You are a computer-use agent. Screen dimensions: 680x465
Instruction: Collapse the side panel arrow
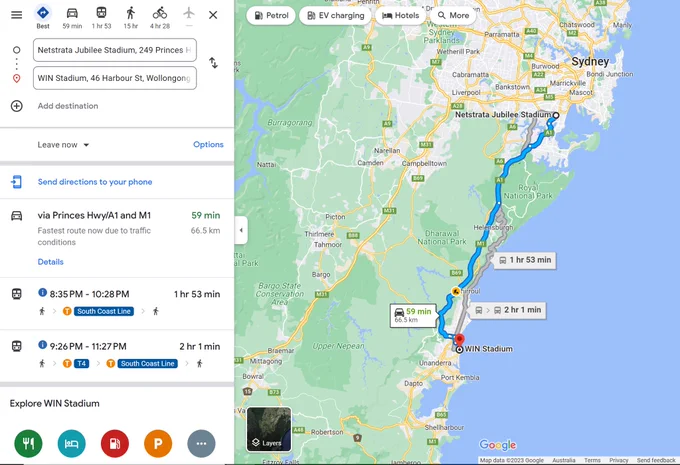tap(241, 230)
